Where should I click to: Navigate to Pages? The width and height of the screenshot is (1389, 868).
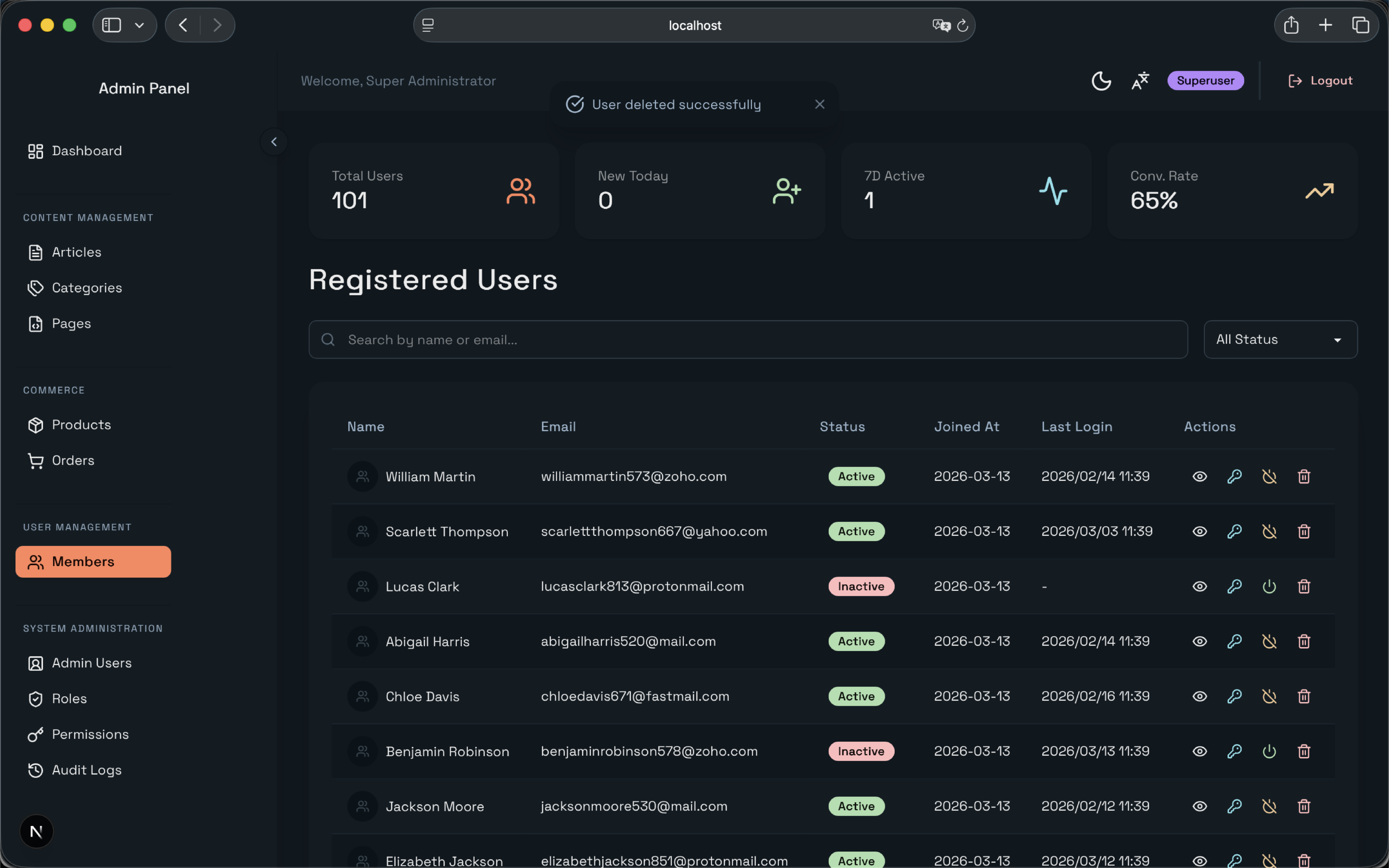point(93,324)
